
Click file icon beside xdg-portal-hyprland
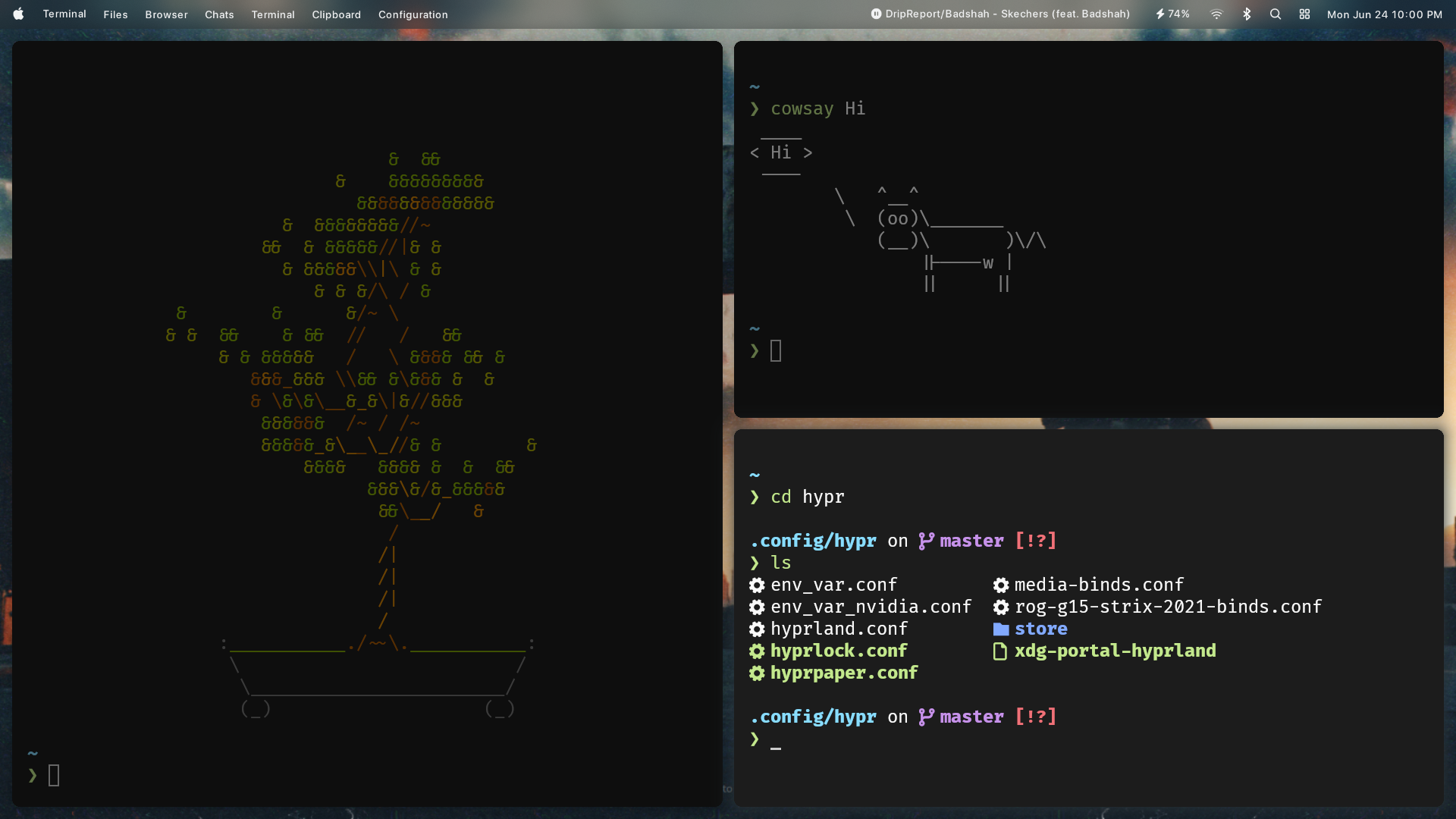tap(1000, 651)
